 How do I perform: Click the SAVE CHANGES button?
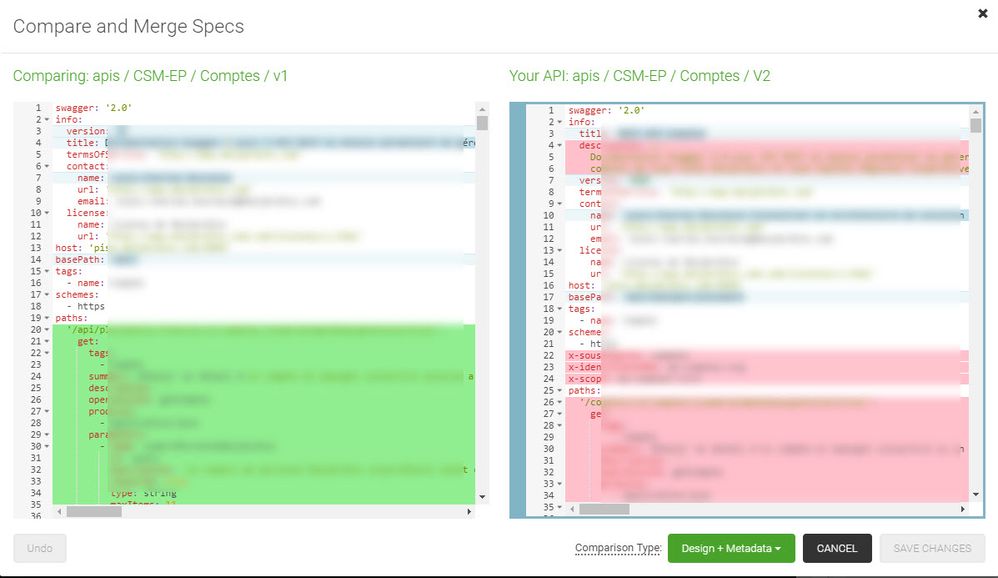[932, 548]
